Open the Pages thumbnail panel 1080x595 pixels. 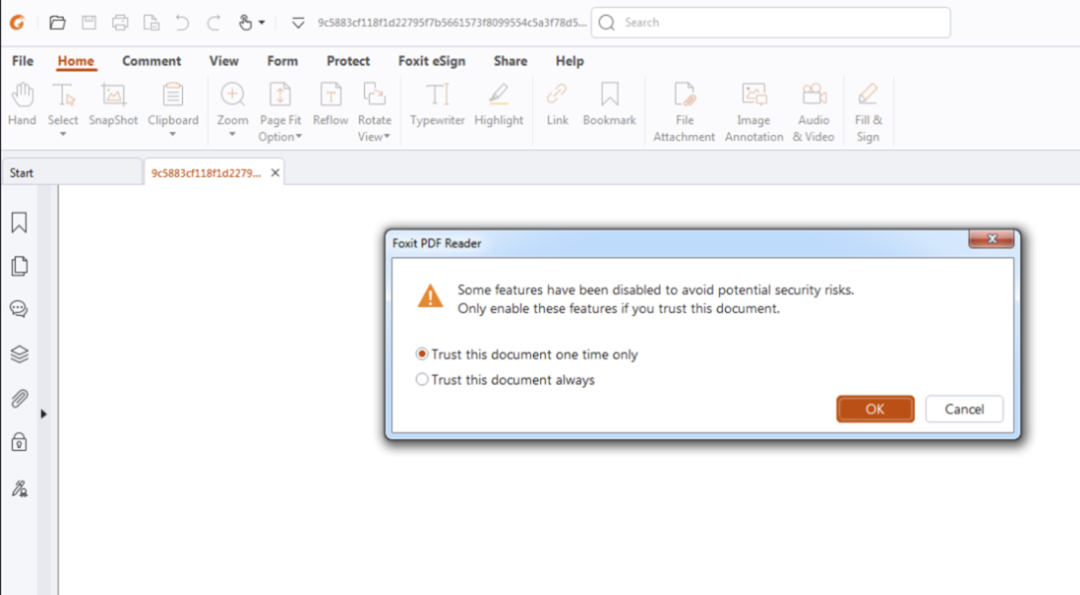tap(19, 266)
